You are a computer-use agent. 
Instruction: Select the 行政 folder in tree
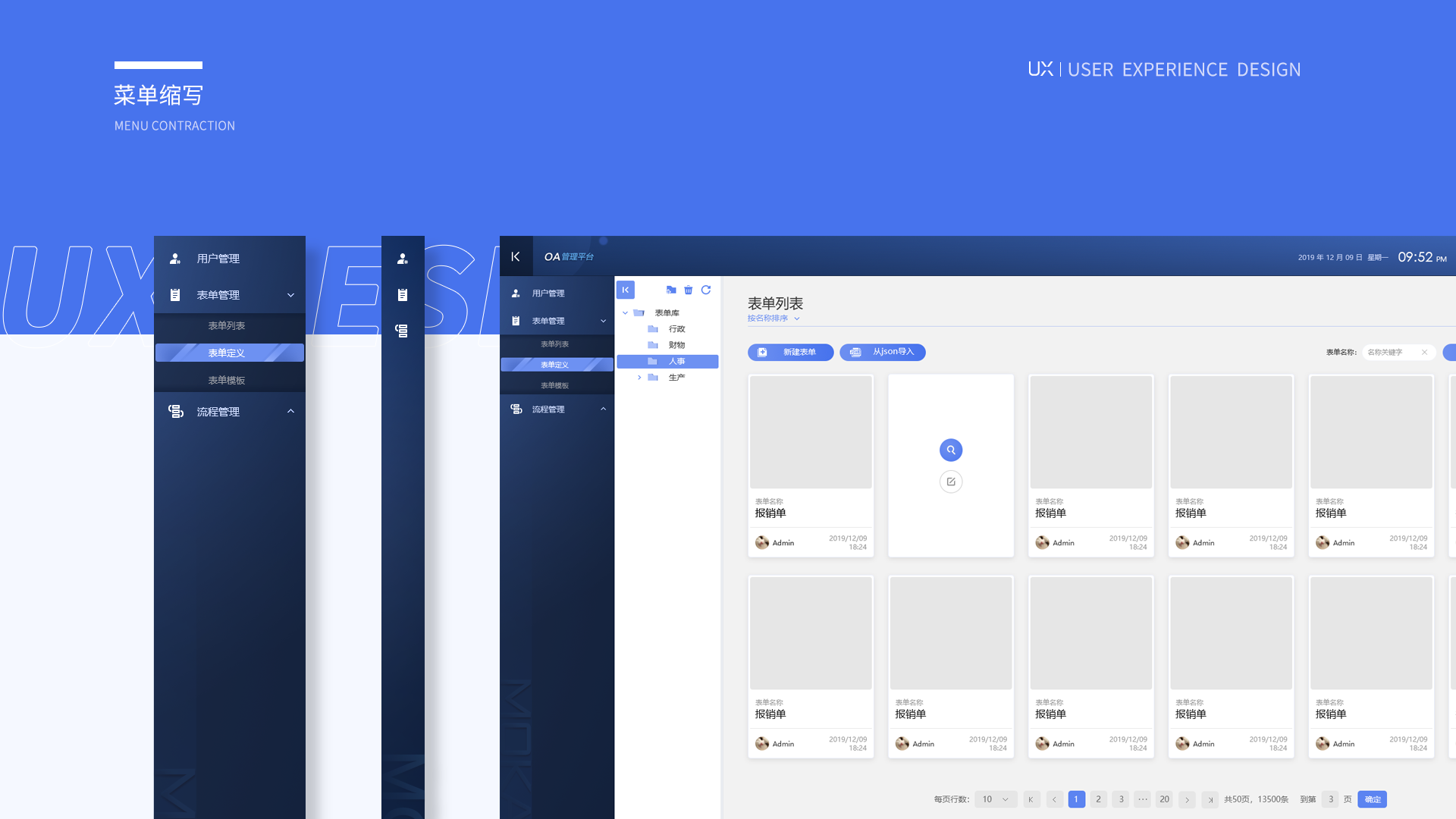pyautogui.click(x=676, y=329)
